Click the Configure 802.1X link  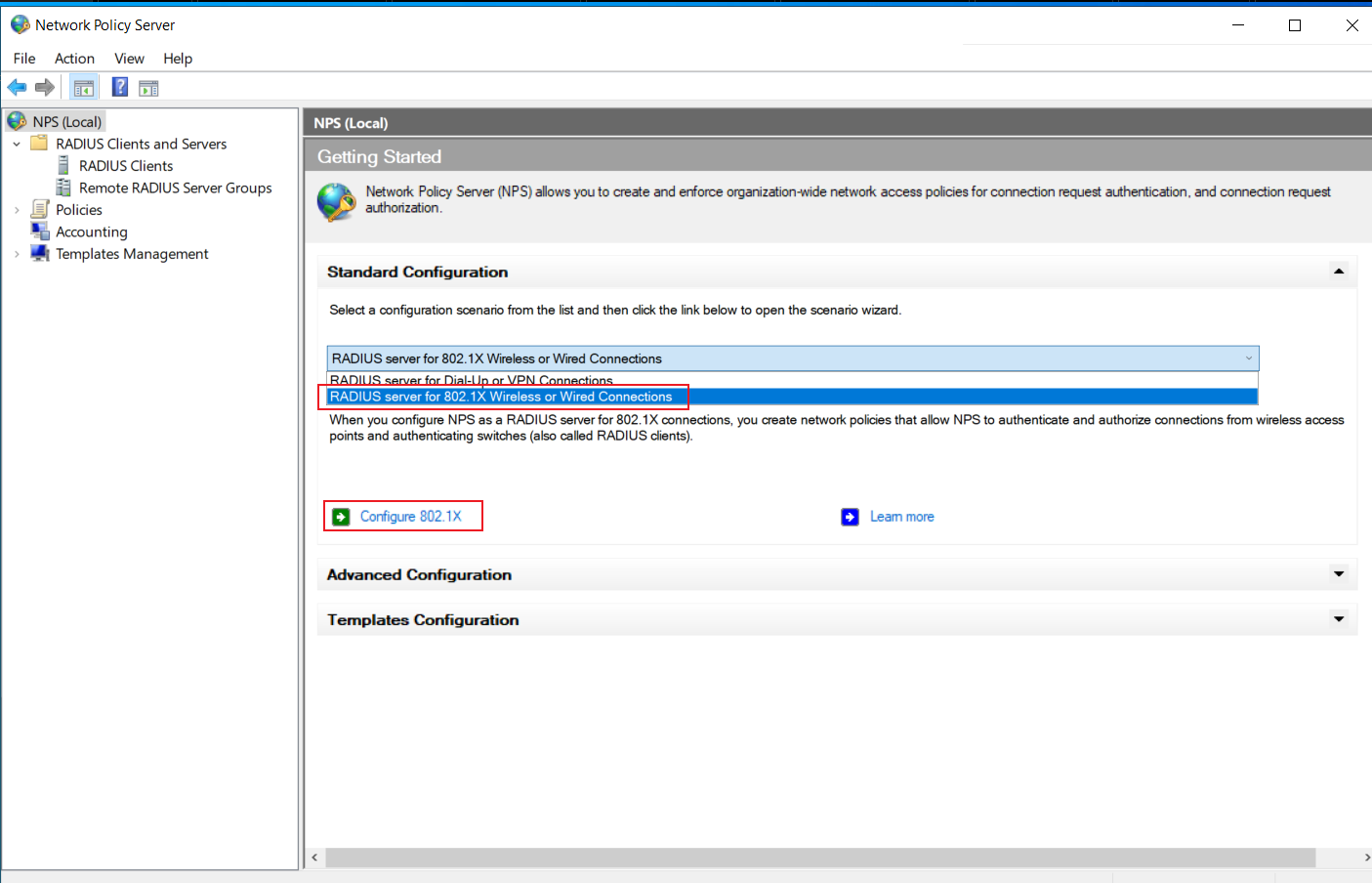(x=411, y=517)
